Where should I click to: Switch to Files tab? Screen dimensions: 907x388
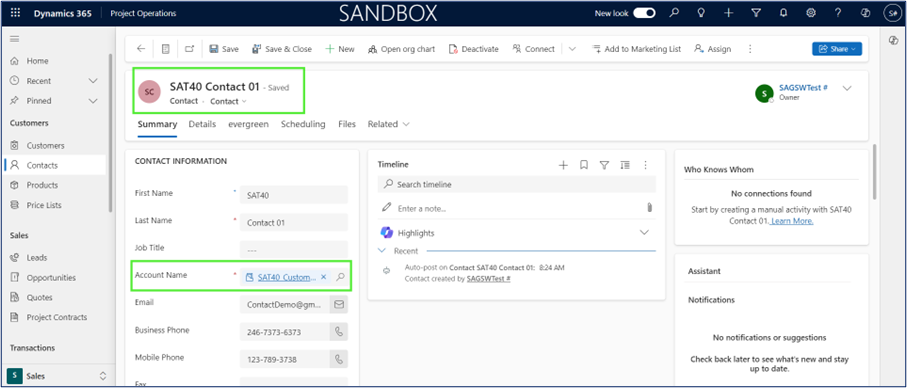click(347, 124)
